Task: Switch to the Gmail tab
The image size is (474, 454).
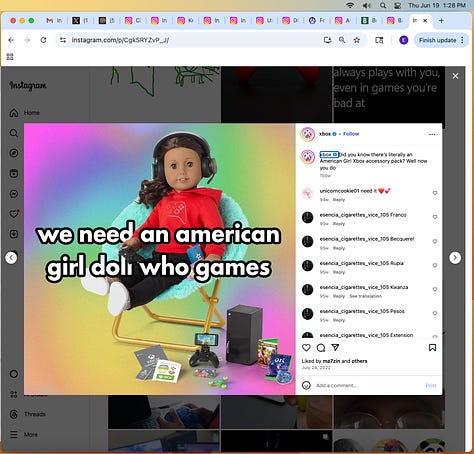Action: pos(54,21)
